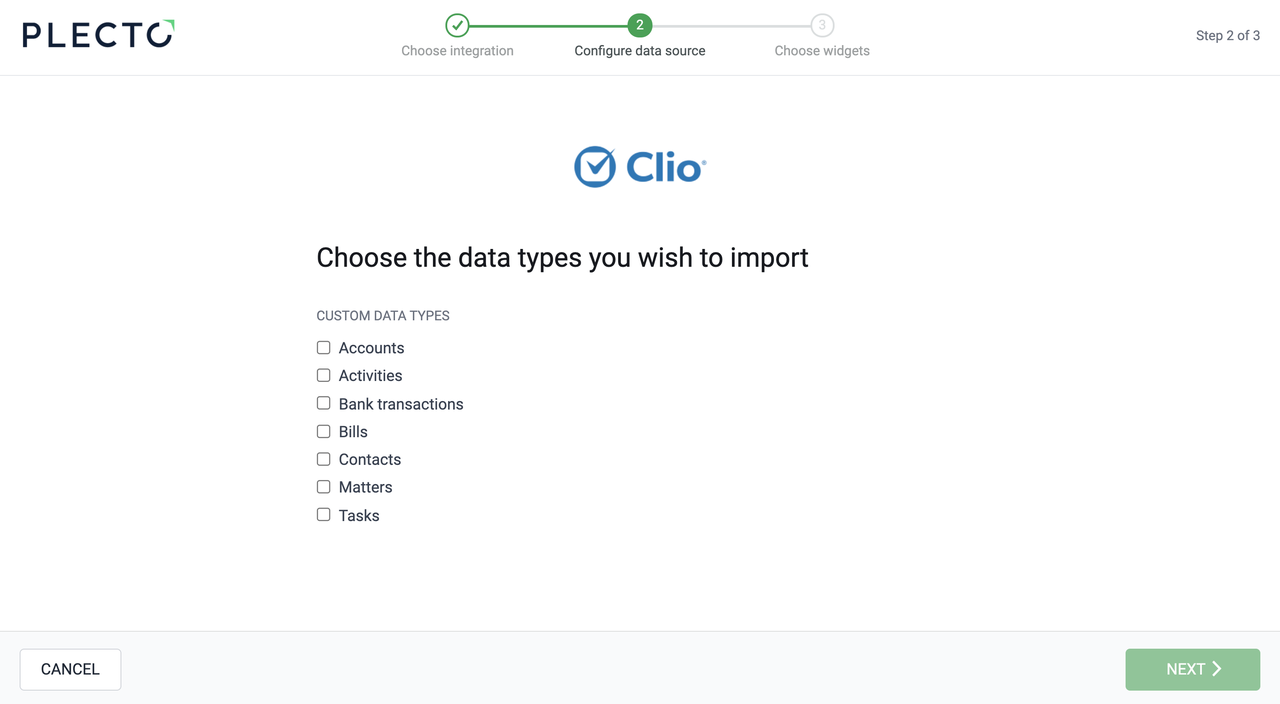The width and height of the screenshot is (1280, 704).
Task: Click the step 2 circle indicator
Action: pos(639,25)
